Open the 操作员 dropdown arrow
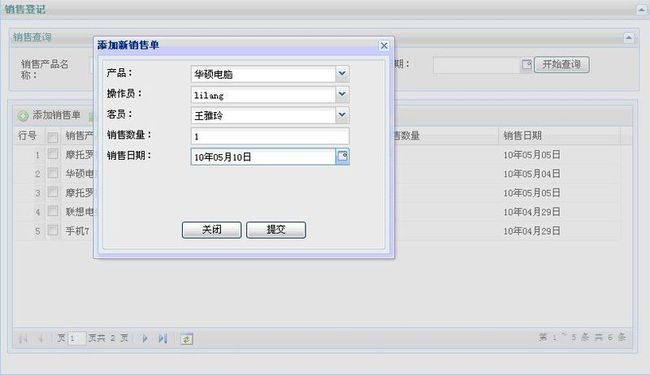Screen dimensions: 650x375 [x=342, y=94]
